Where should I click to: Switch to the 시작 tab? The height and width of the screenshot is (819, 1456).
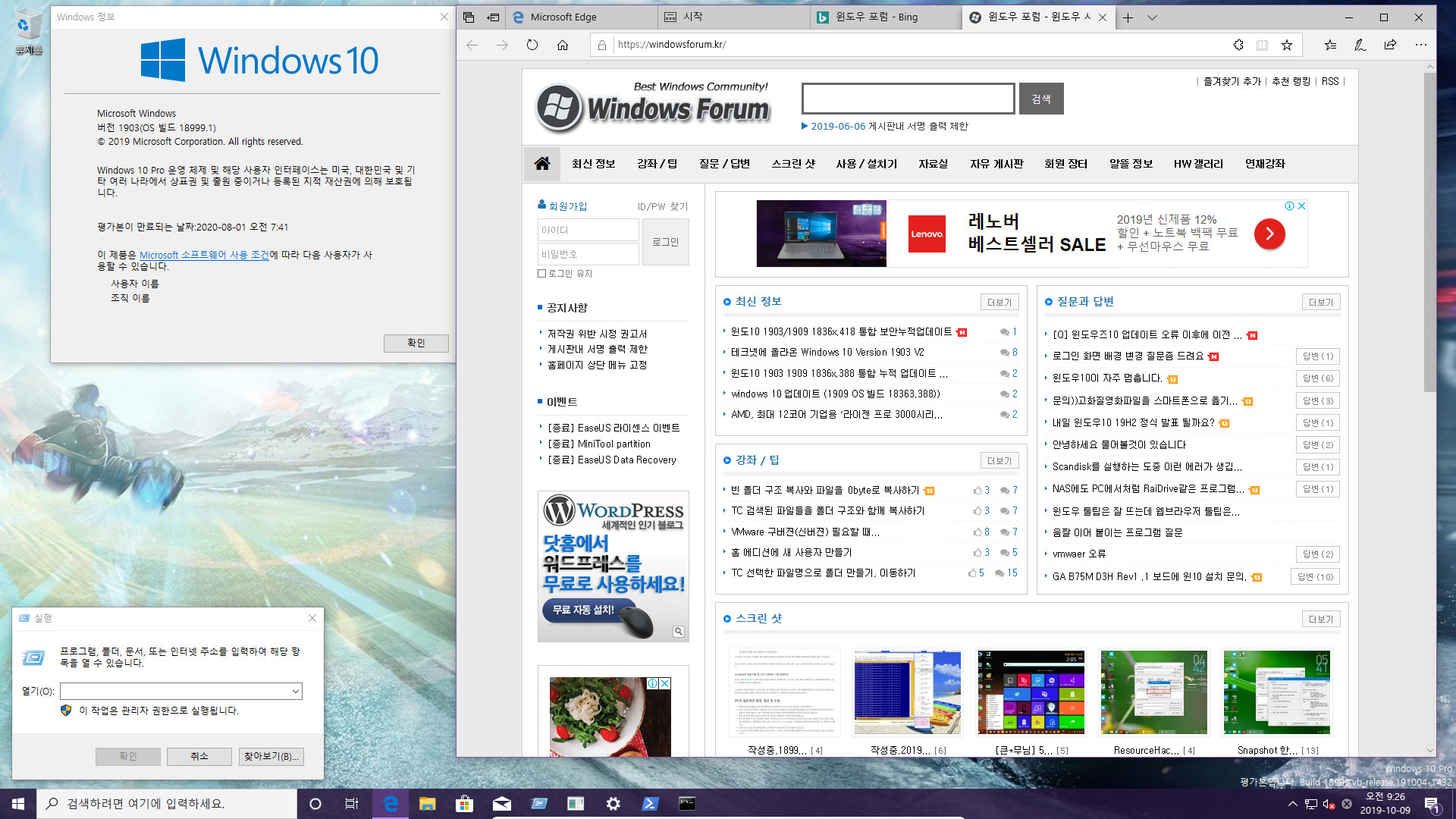click(733, 17)
